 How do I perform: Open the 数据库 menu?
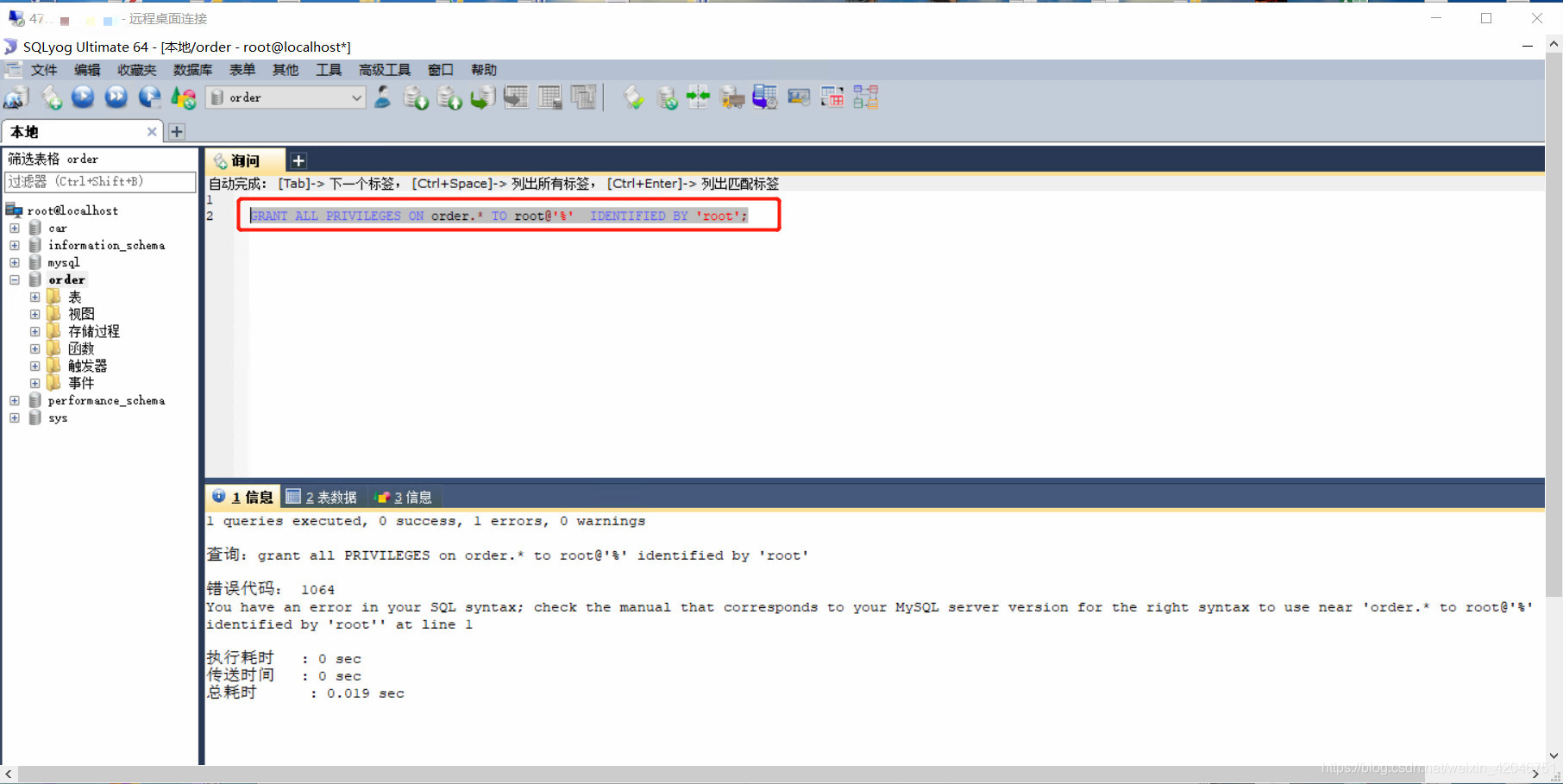[192, 70]
